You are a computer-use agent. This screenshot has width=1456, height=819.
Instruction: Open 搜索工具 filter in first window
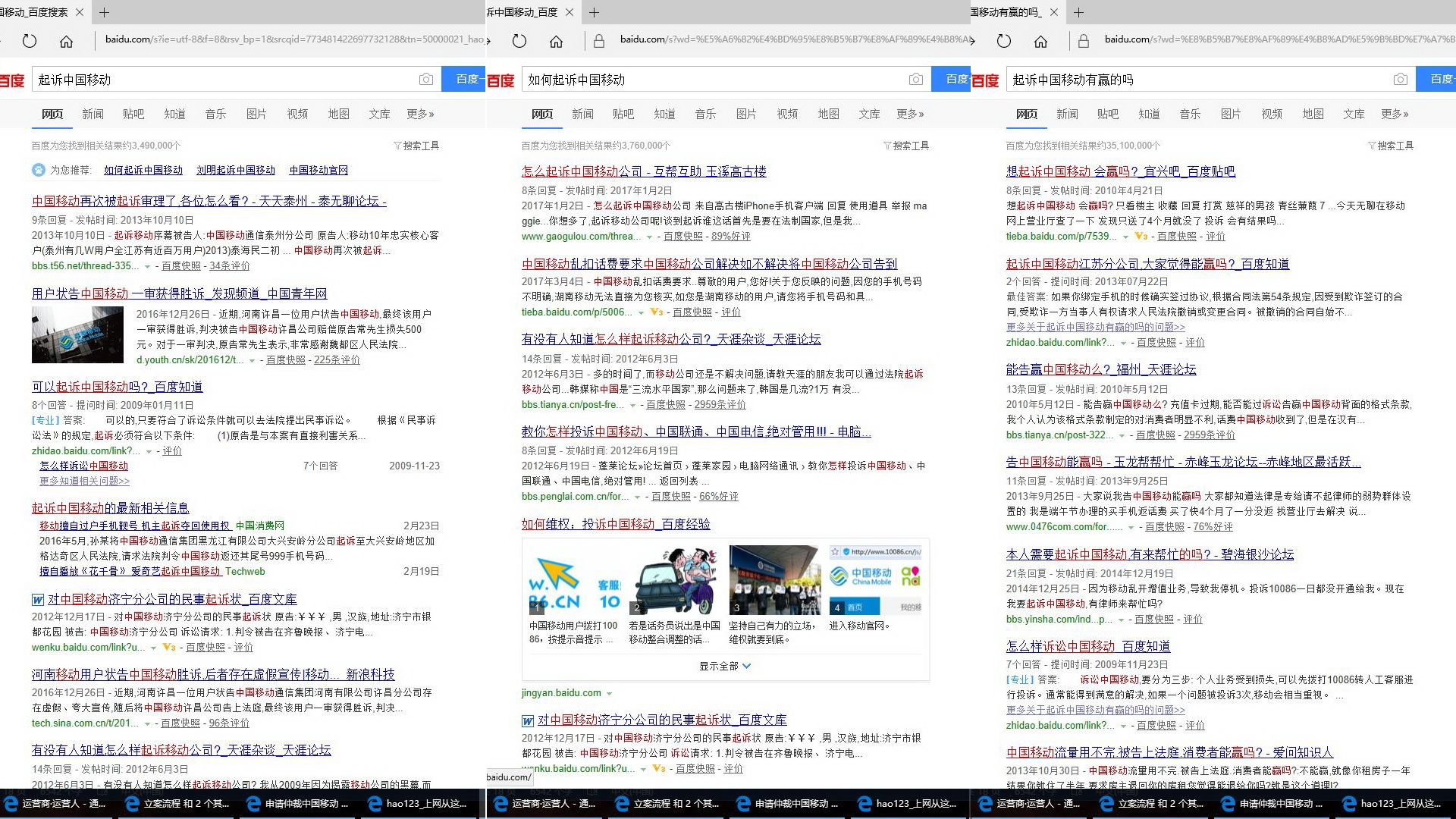point(416,146)
